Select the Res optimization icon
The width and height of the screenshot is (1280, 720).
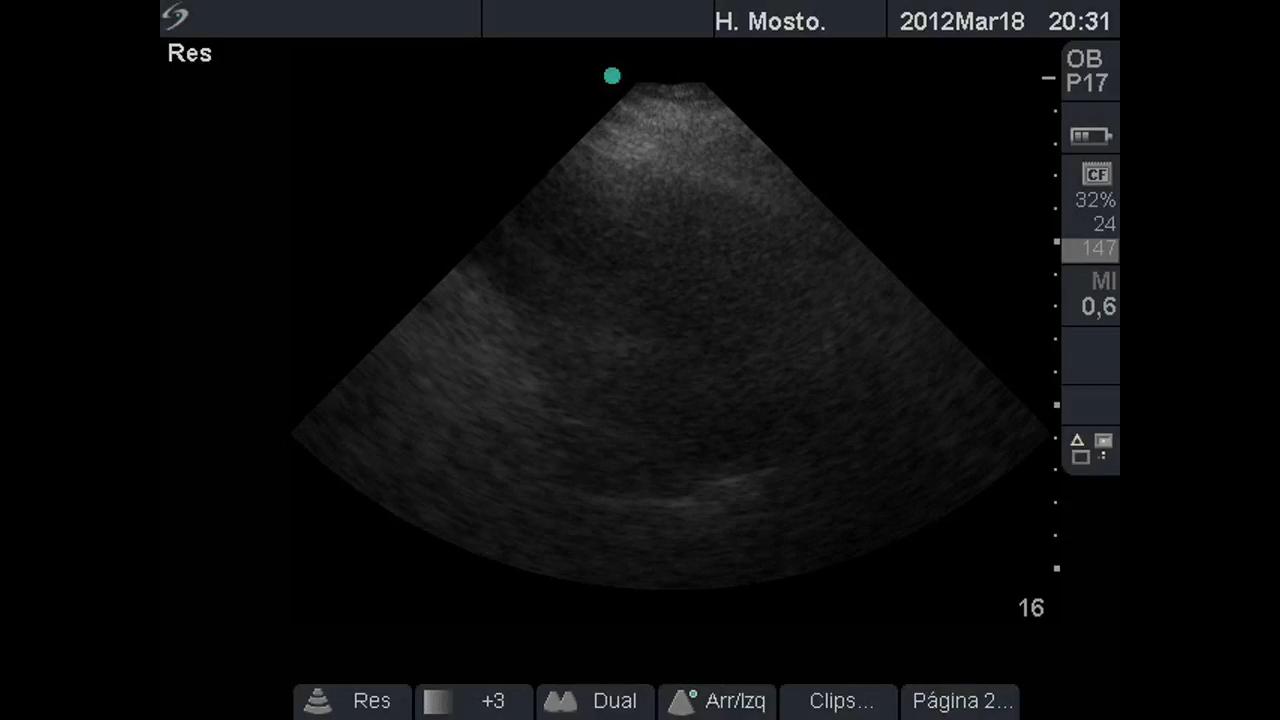tap(318, 701)
